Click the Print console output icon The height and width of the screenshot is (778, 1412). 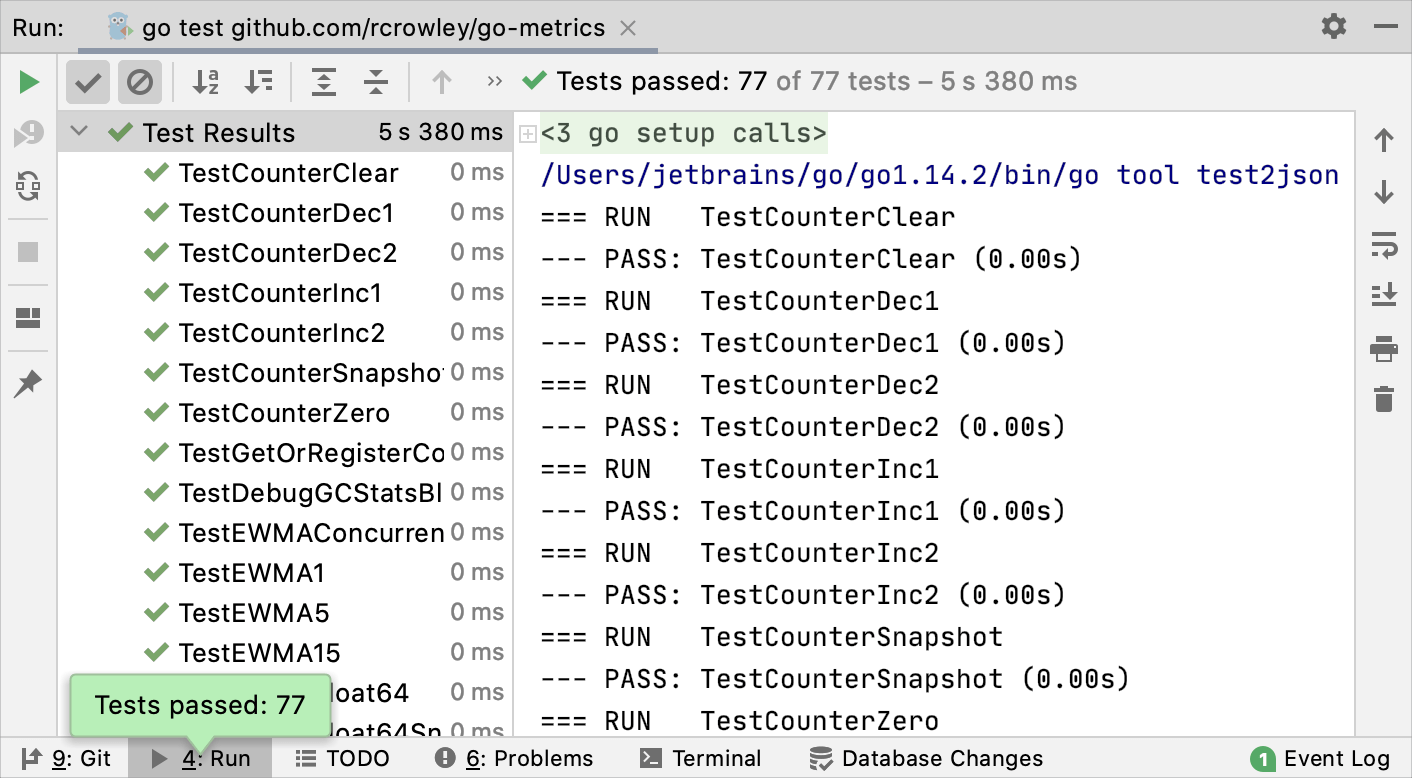(x=1384, y=350)
